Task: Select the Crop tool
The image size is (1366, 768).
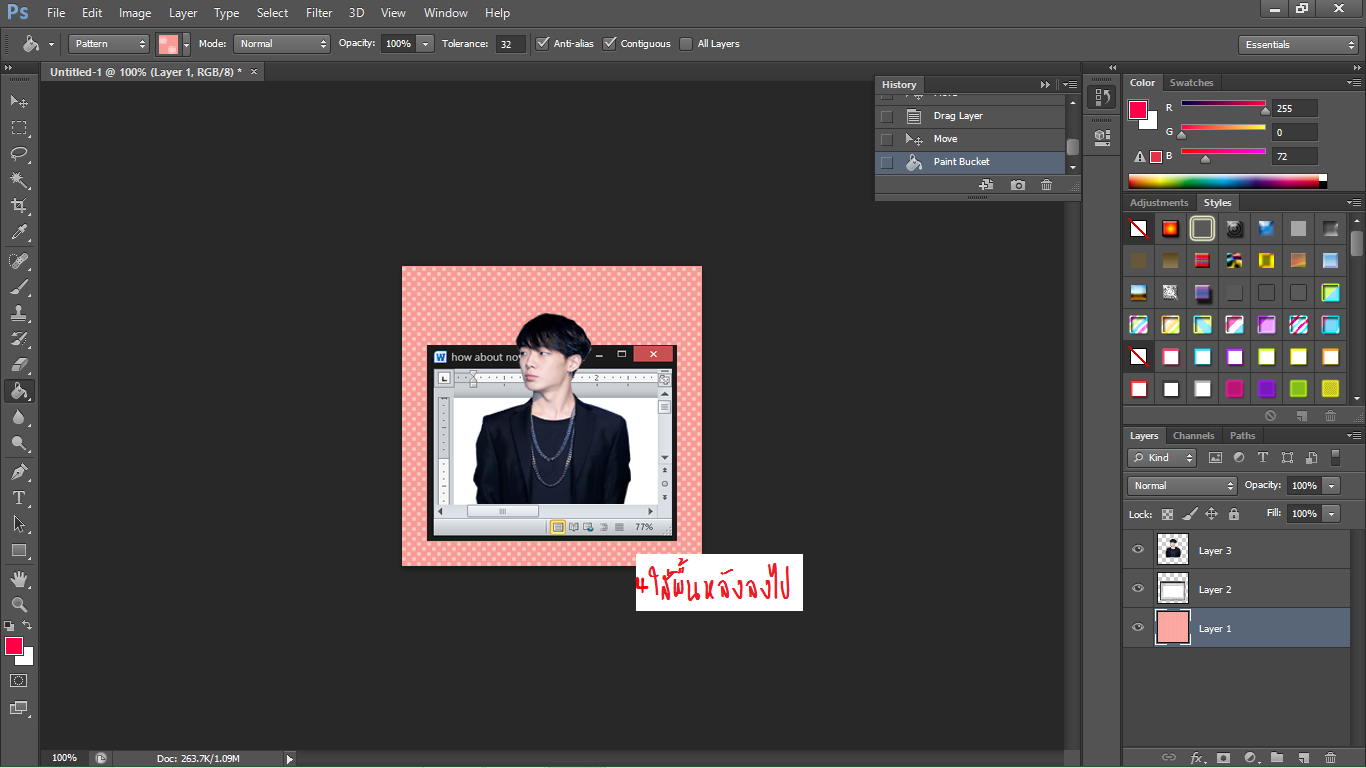Action: pyautogui.click(x=19, y=206)
